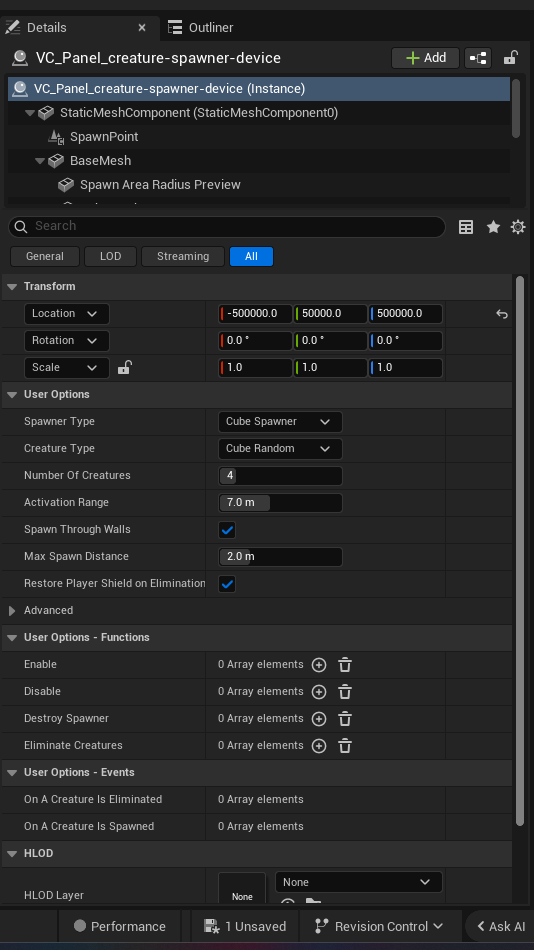Image resolution: width=534 pixels, height=950 pixels.
Task: Reset Location to default arrow
Action: coord(501,314)
